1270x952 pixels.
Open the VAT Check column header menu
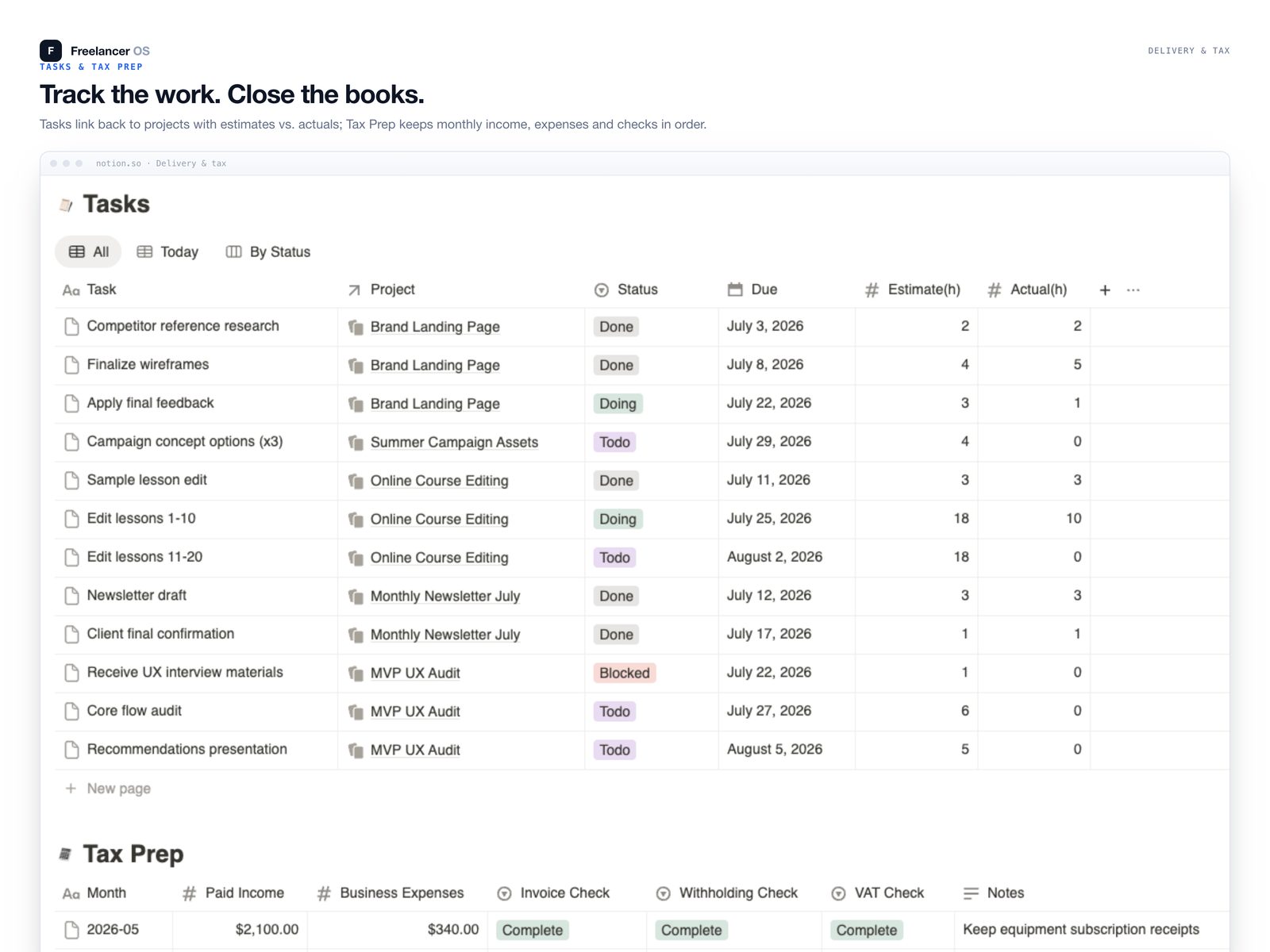point(878,893)
